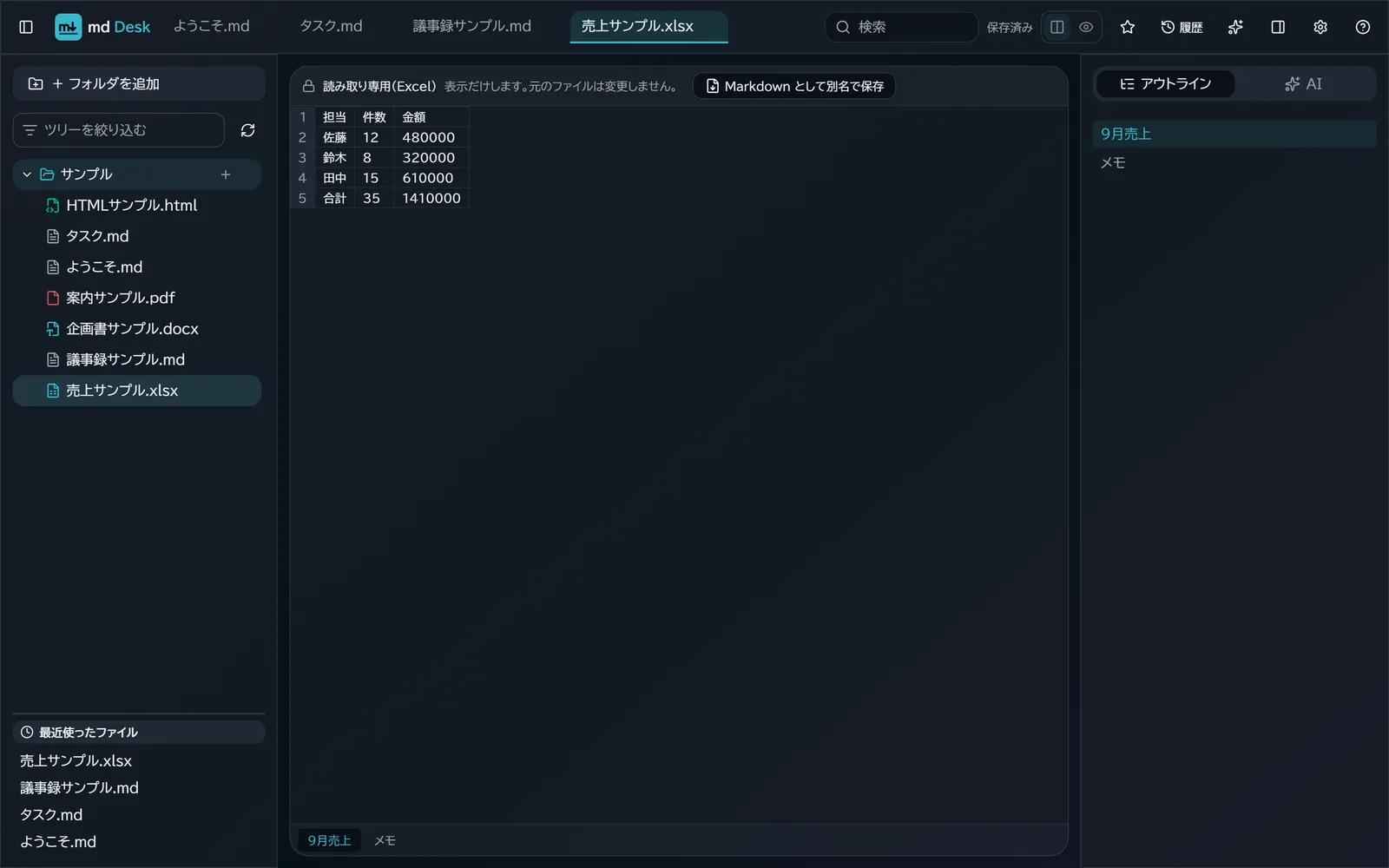Image resolution: width=1389 pixels, height=868 pixels.
Task: Toggle the right panel icon
Action: click(x=1278, y=27)
